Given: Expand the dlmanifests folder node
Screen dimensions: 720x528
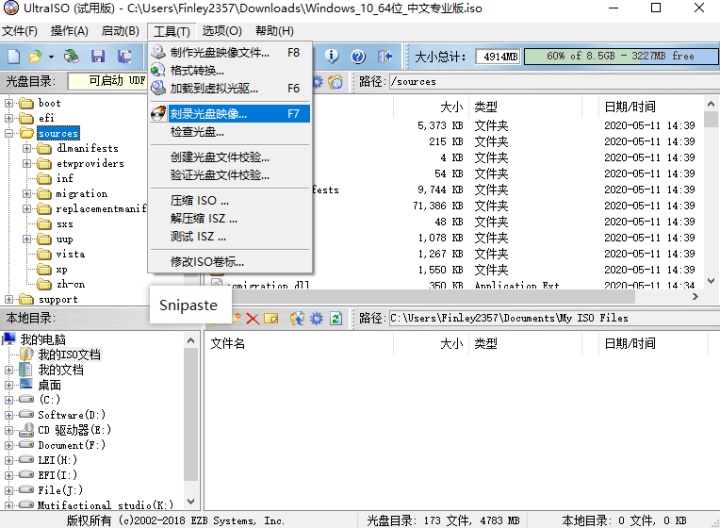Looking at the screenshot, I should click(27, 148).
